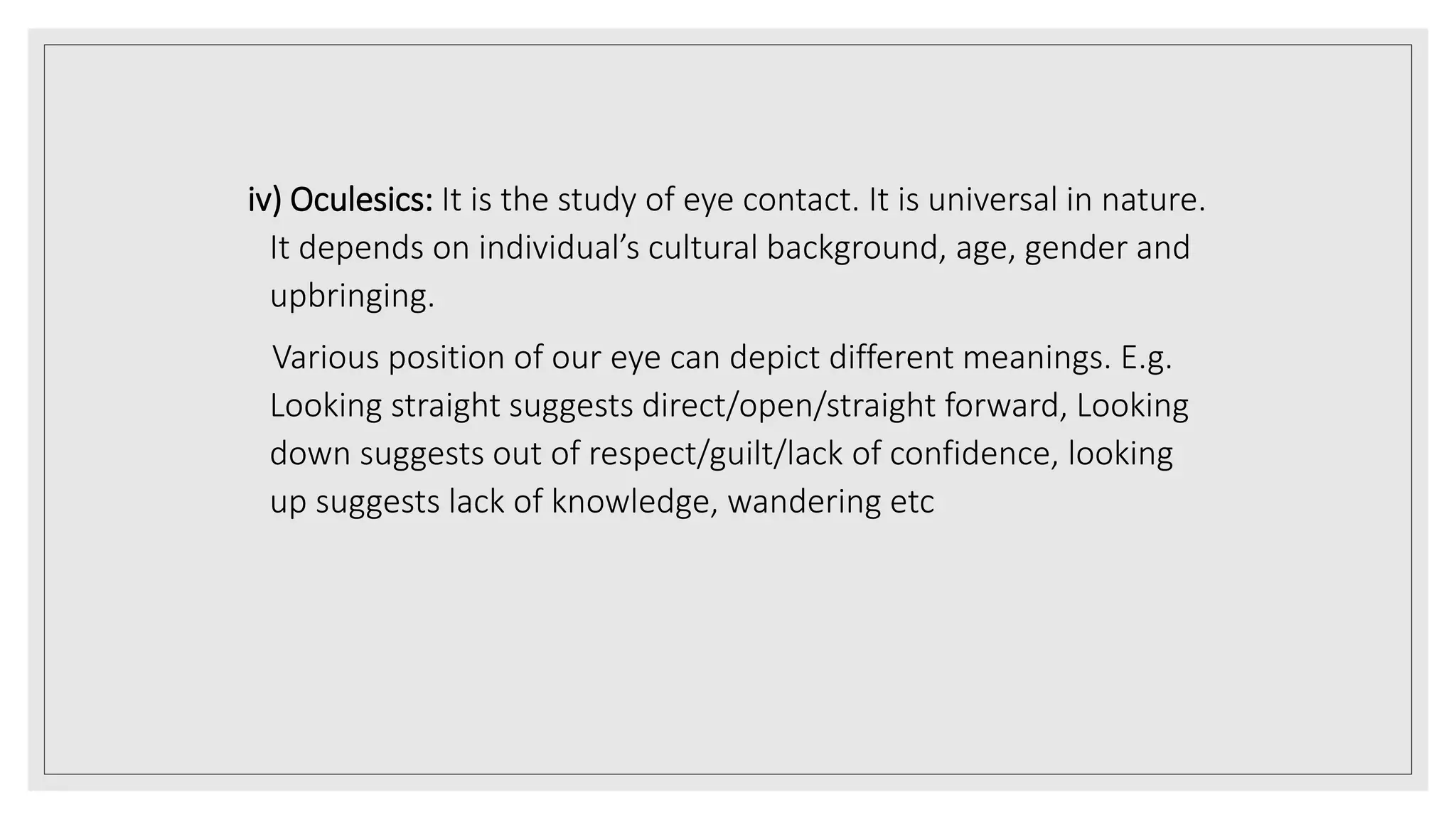This screenshot has width=1456, height=819.
Task: Click the word 'upbringing.'
Action: click(x=352, y=296)
